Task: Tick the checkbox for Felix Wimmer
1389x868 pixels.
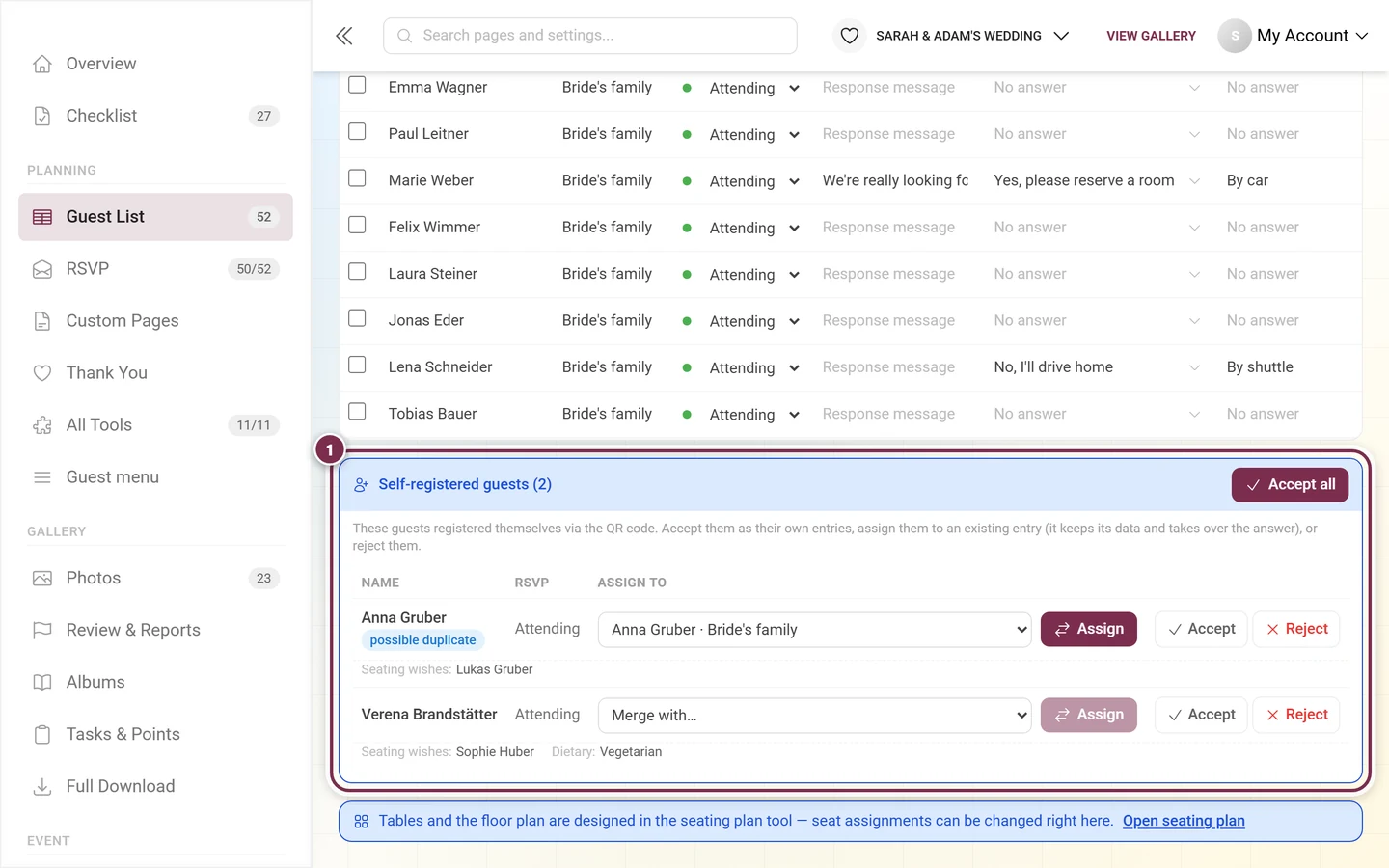Action: click(357, 225)
